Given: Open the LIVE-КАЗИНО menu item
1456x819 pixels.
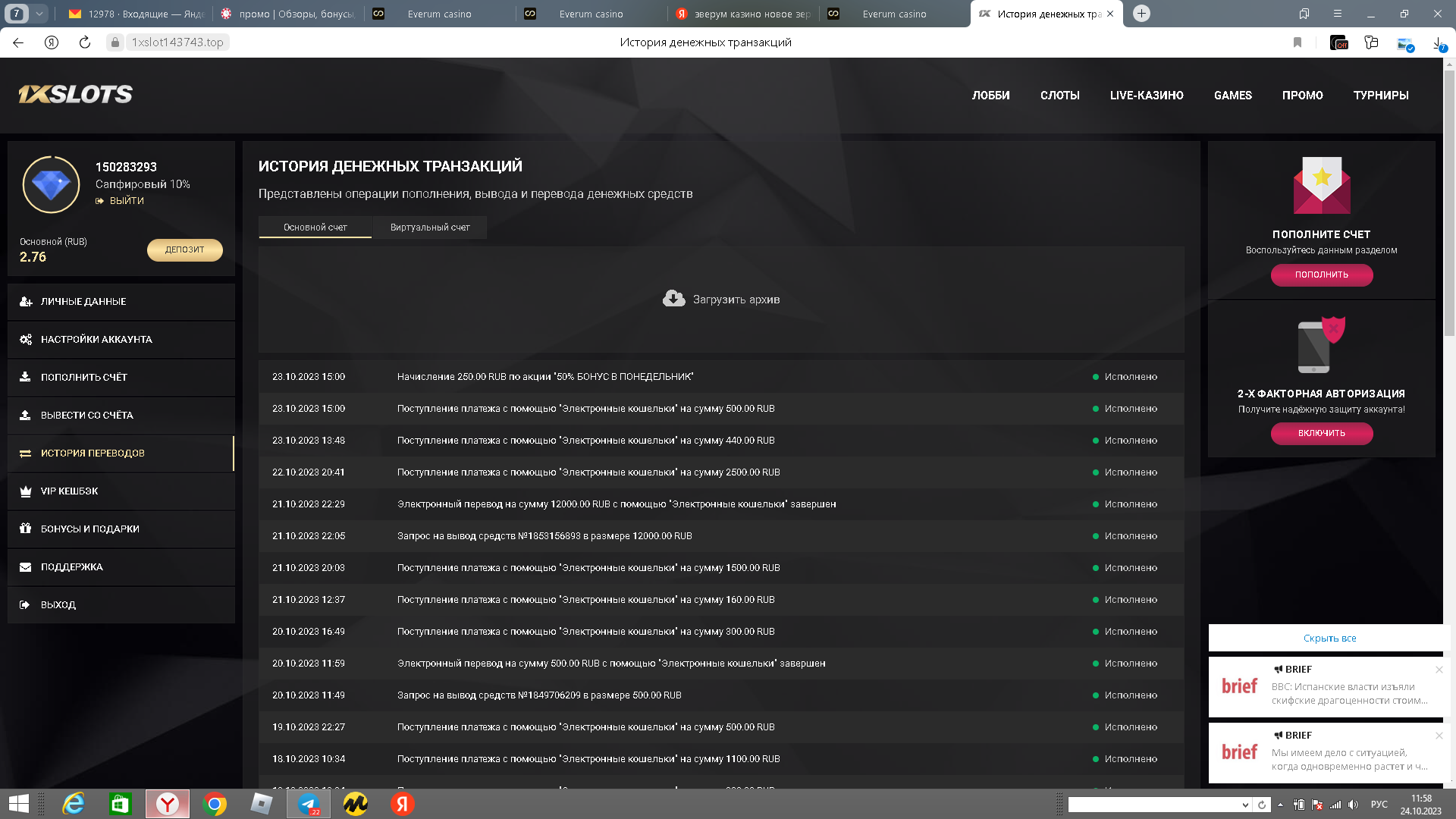Looking at the screenshot, I should pyautogui.click(x=1146, y=96).
